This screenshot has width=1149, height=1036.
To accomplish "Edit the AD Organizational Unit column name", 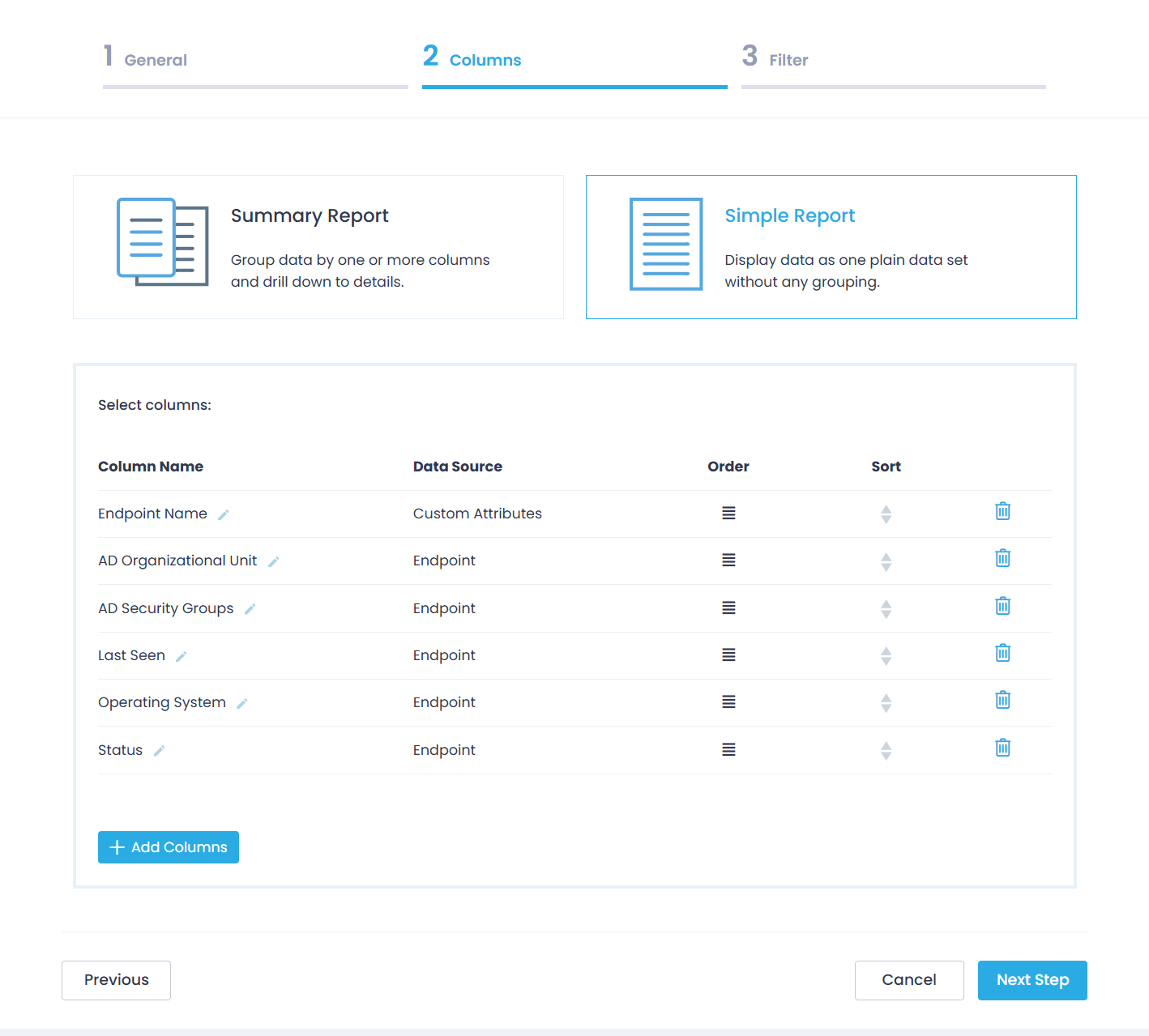I will coord(274,562).
